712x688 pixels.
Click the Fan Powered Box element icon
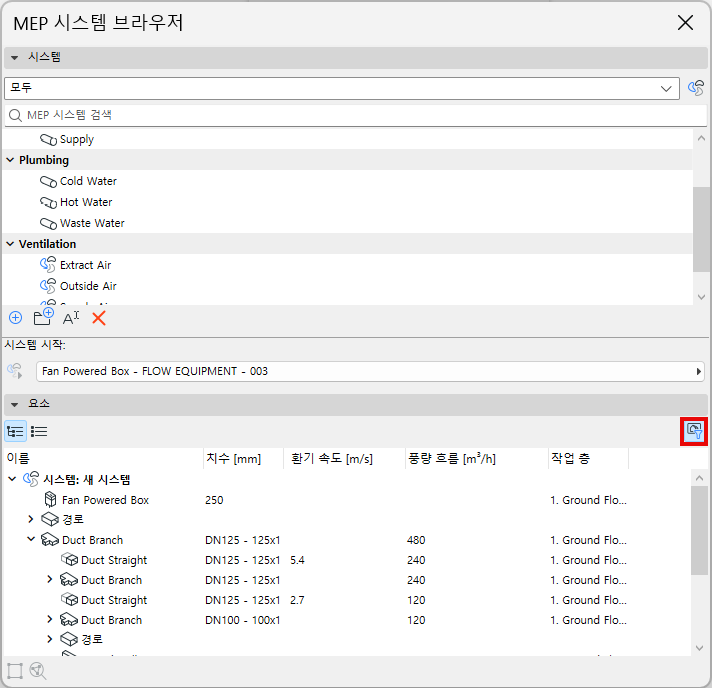point(50,500)
